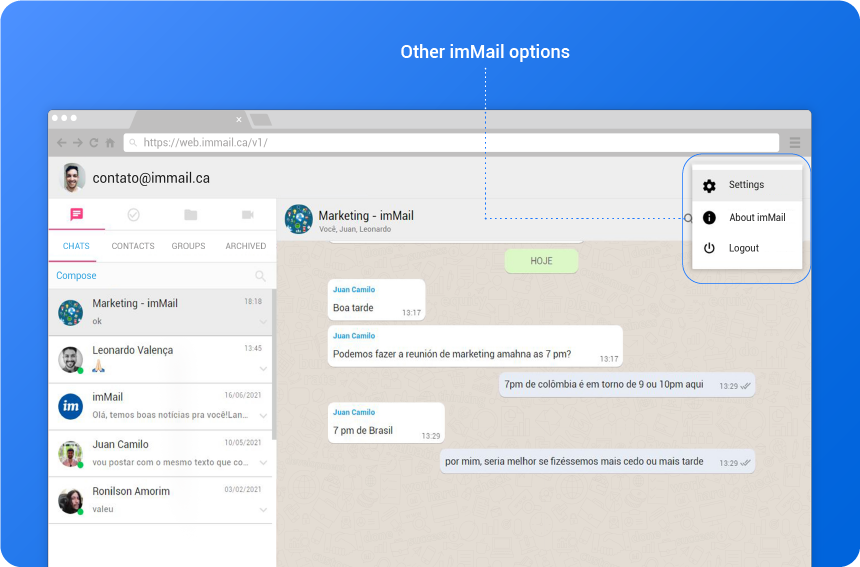Image resolution: width=860 pixels, height=567 pixels.
Task: Open the Marketing - imMail chat row
Action: click(x=160, y=312)
